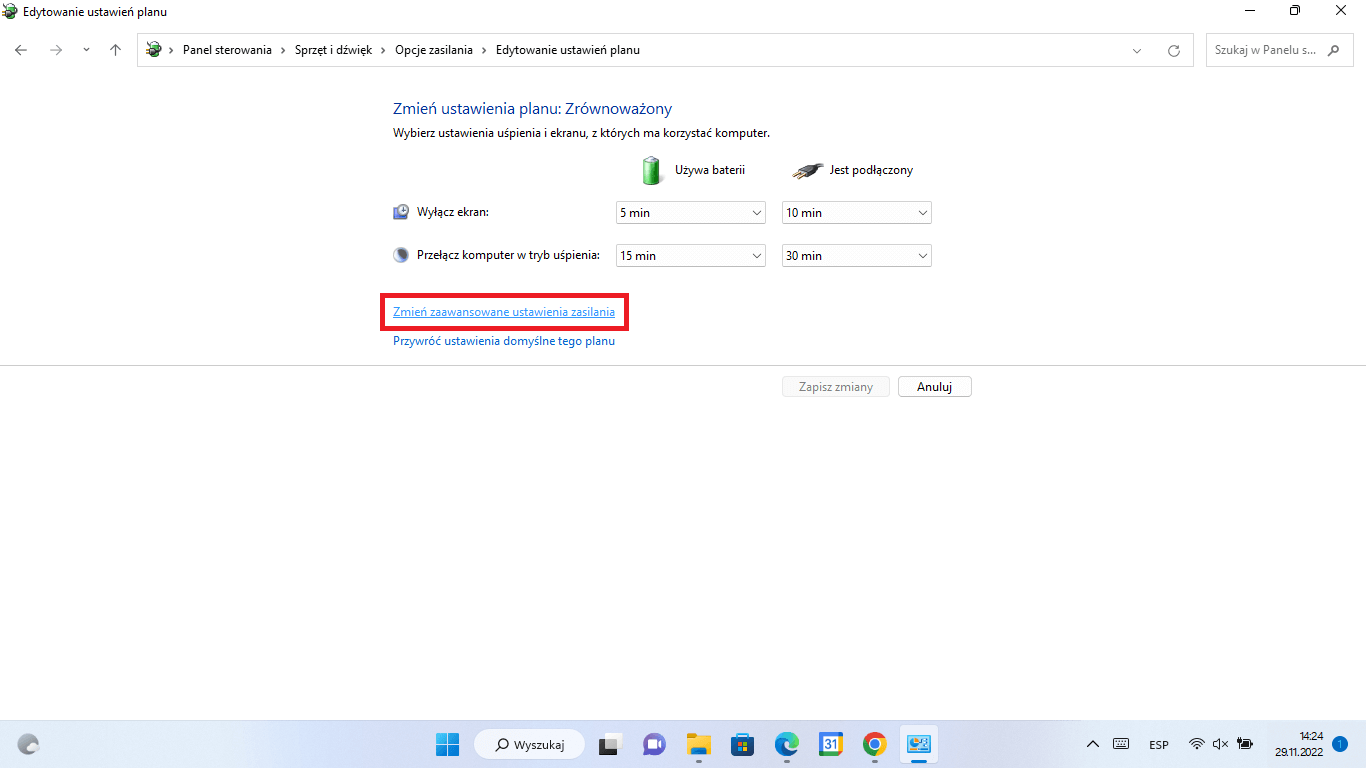Image resolution: width=1366 pixels, height=768 pixels.
Task: Open sleep battery dropdown (15 min)
Action: tap(691, 256)
